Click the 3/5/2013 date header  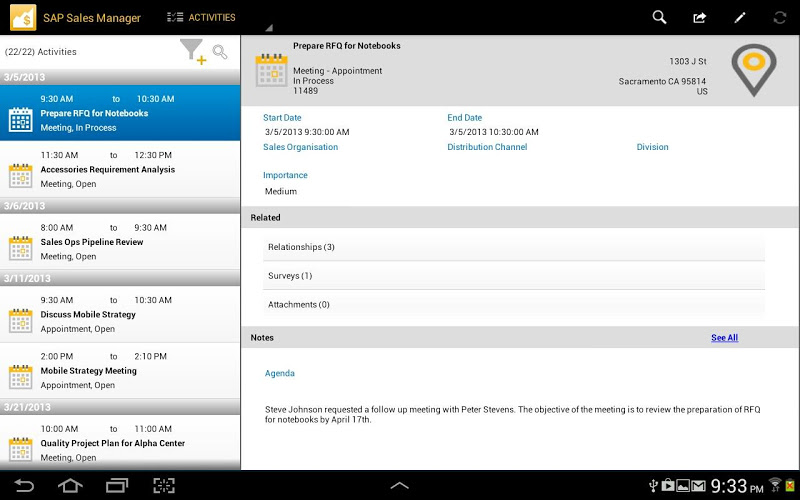(x=120, y=77)
